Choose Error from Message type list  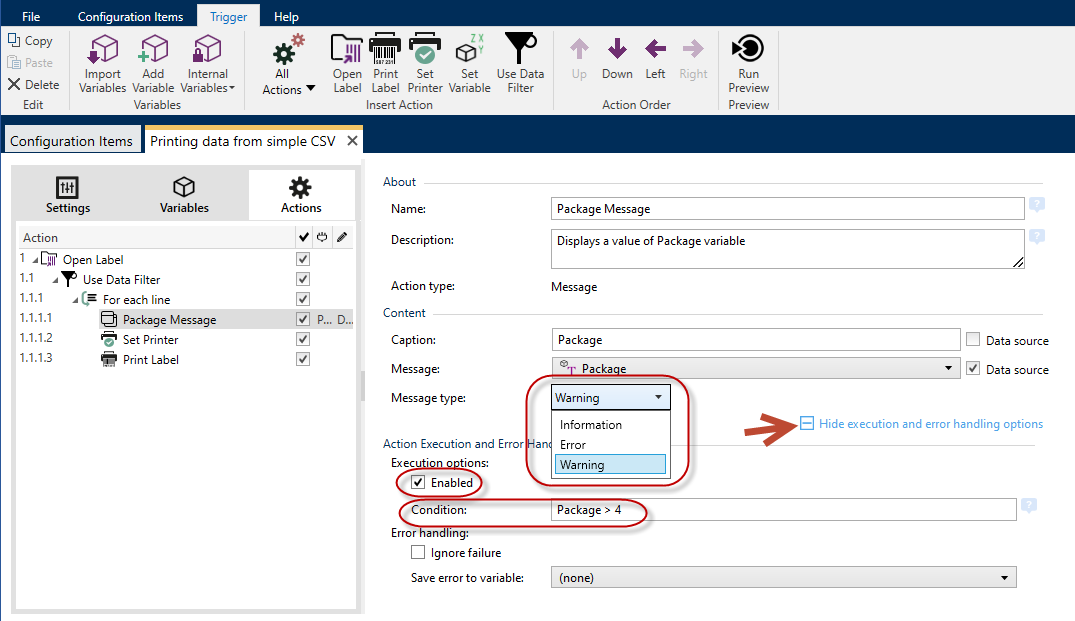pyautogui.click(x=574, y=445)
